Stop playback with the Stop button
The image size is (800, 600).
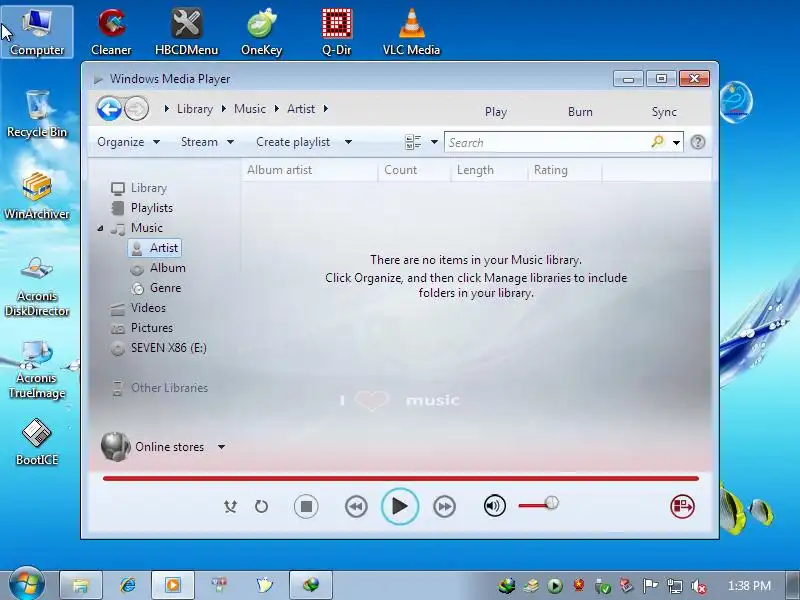[306, 506]
